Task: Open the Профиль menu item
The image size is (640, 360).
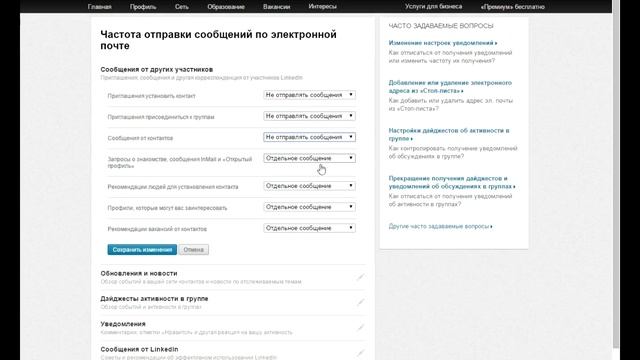Action: tap(143, 7)
